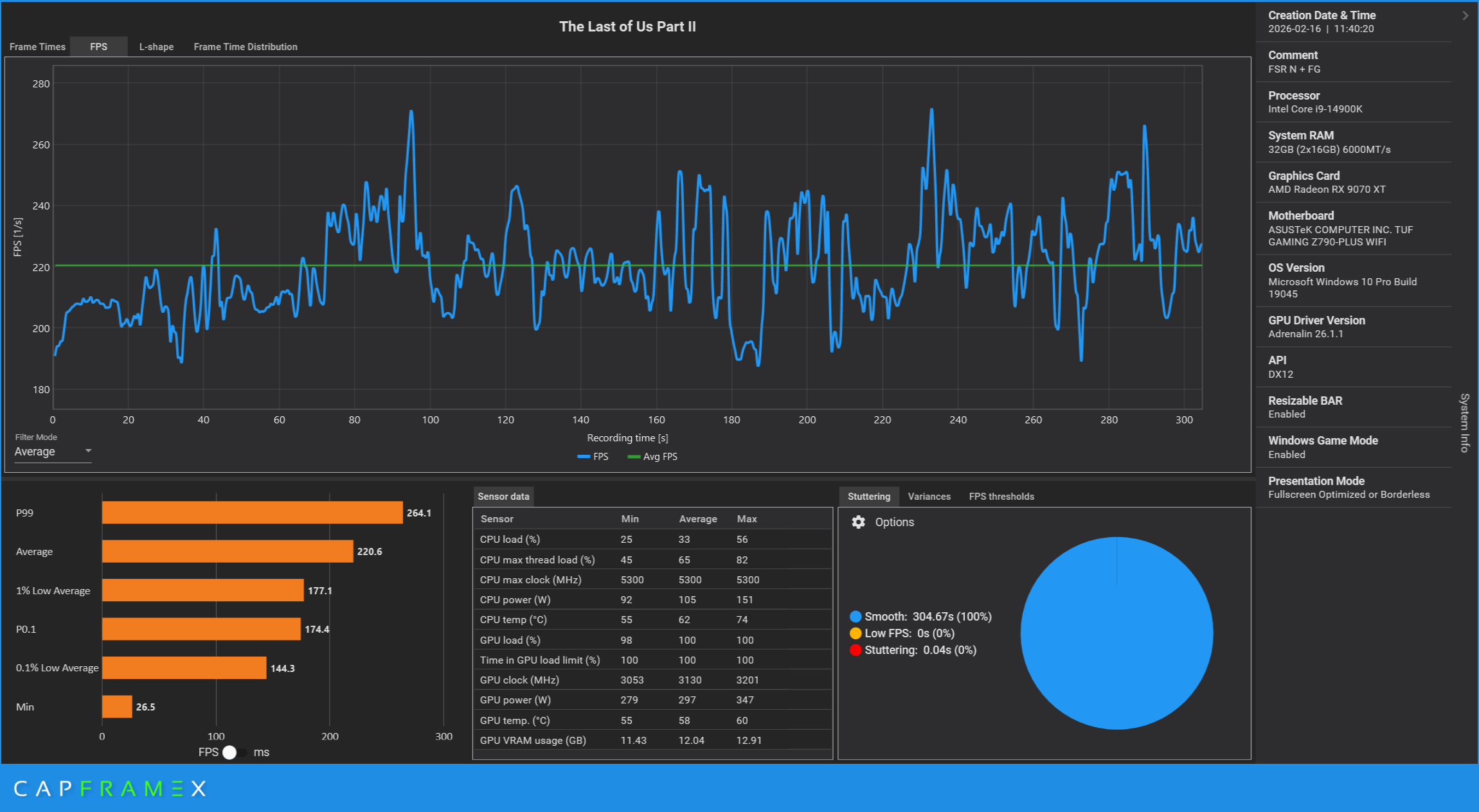Click the P99 orange bar
This screenshot has height=812, width=1479.
pos(252,513)
